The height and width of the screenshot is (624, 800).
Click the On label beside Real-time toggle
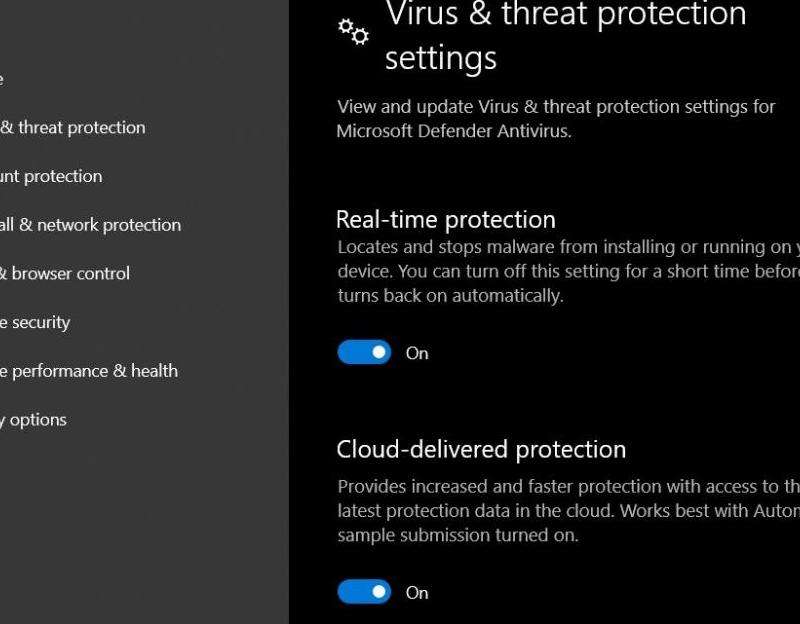pos(417,353)
